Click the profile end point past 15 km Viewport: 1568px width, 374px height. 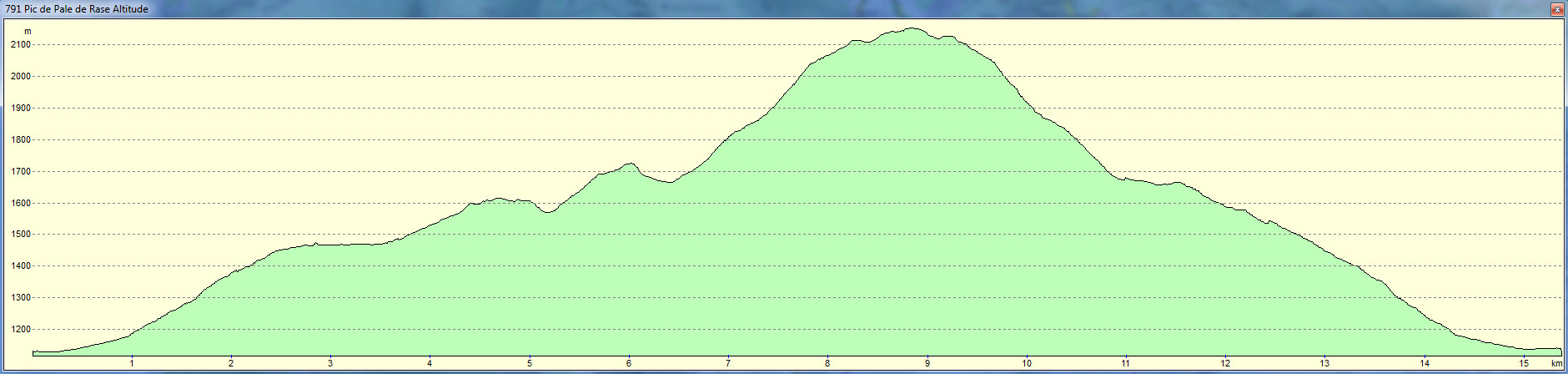[x=1560, y=349]
